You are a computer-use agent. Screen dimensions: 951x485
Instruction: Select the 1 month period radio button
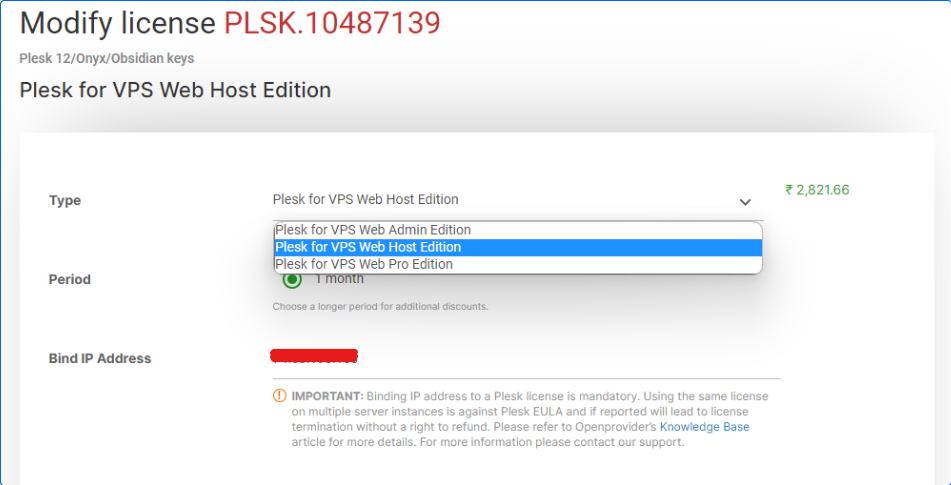tap(292, 279)
